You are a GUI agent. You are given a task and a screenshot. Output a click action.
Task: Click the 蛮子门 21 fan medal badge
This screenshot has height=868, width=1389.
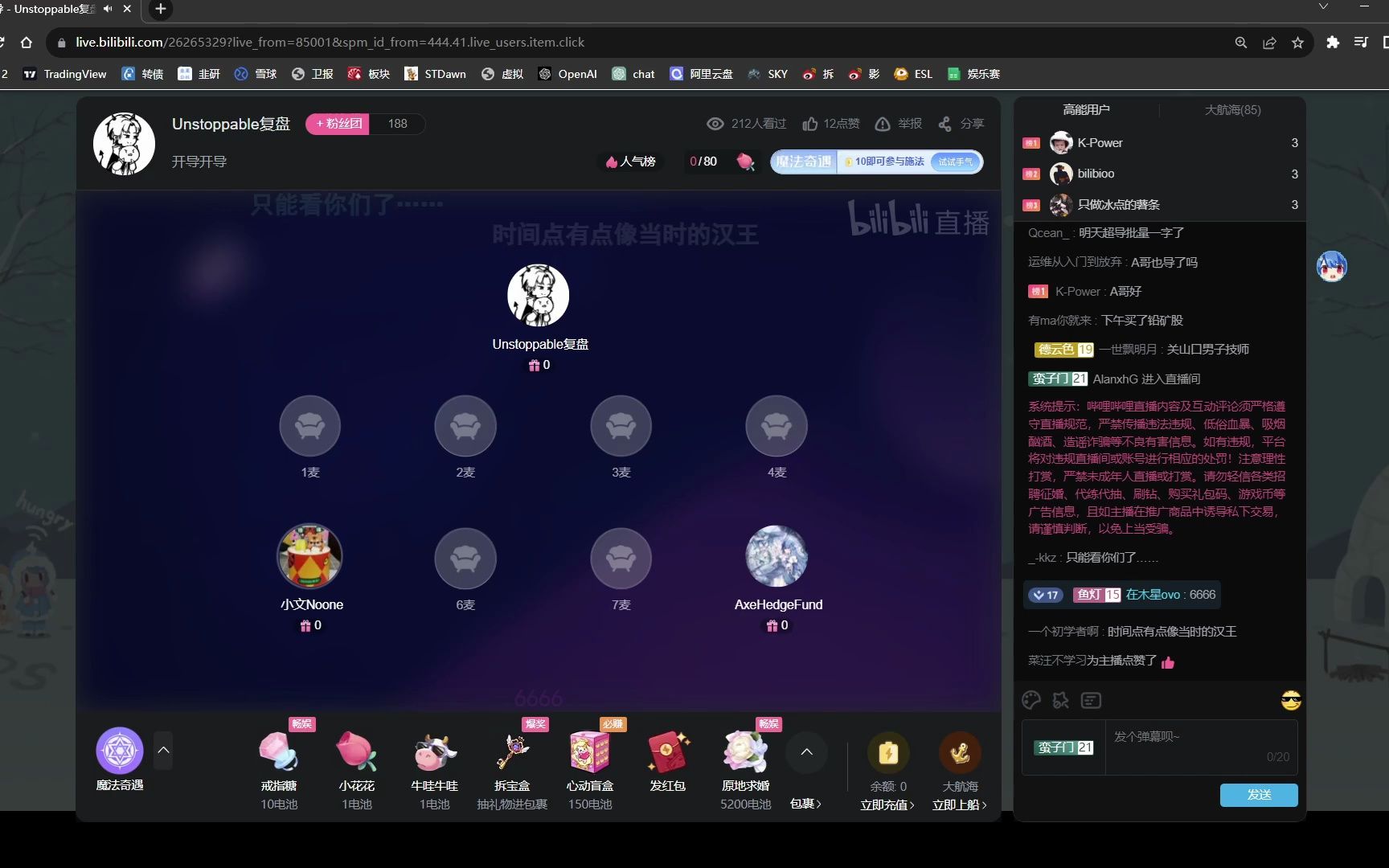[x=1063, y=747]
